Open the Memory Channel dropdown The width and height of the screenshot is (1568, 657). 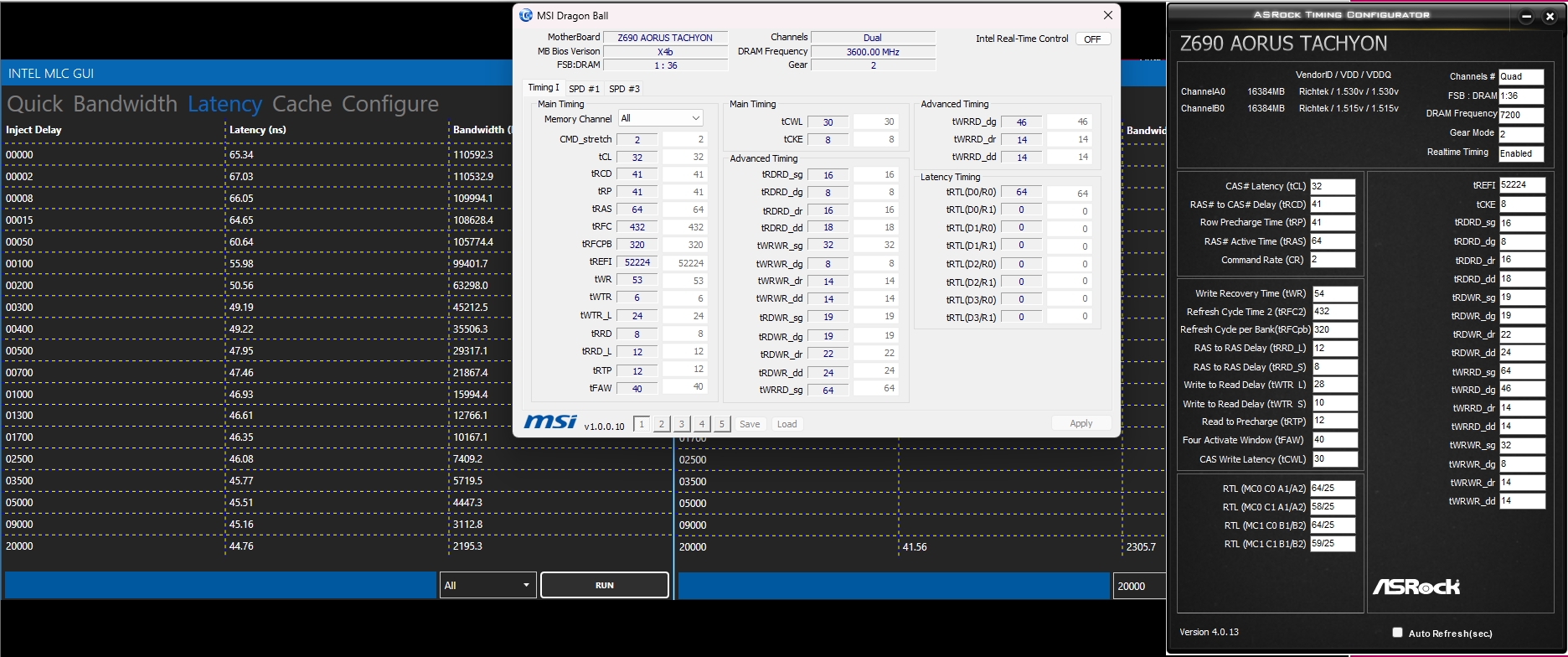tap(661, 118)
